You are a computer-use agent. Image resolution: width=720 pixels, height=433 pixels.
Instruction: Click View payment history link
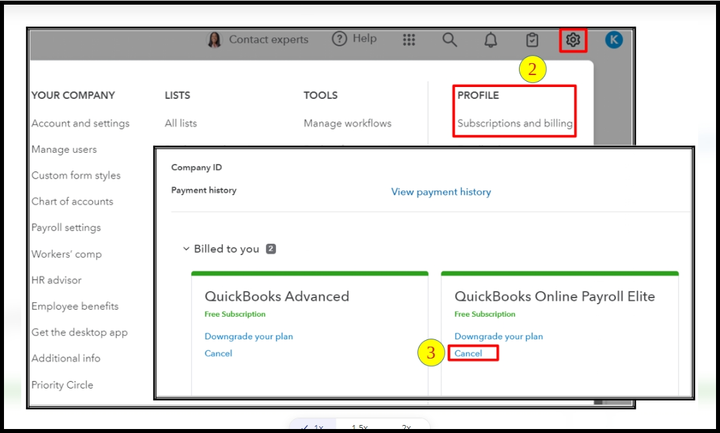coord(441,192)
